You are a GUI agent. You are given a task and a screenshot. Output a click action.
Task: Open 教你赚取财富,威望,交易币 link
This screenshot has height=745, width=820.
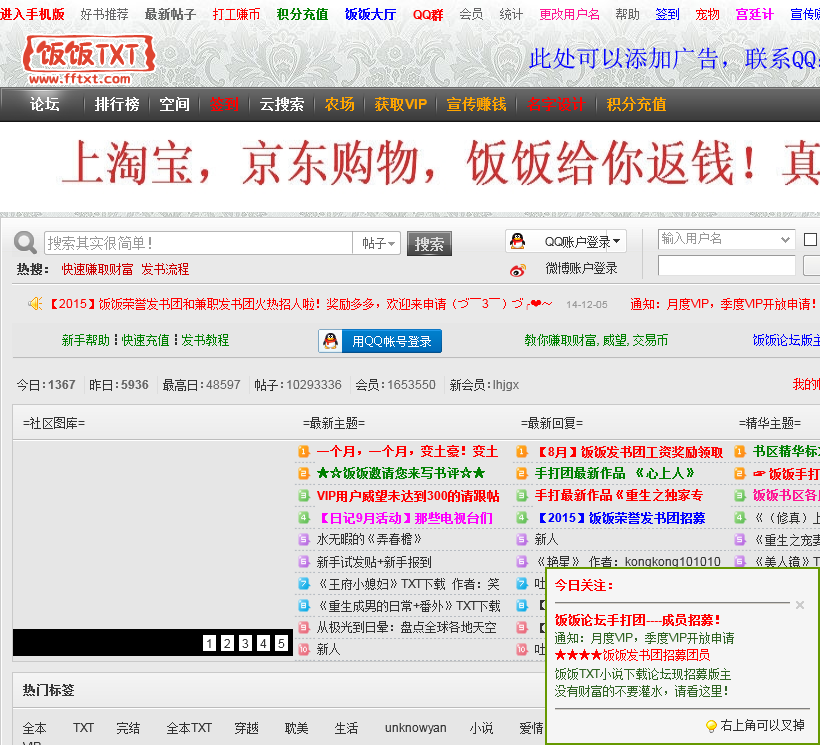pyautogui.click(x=596, y=340)
